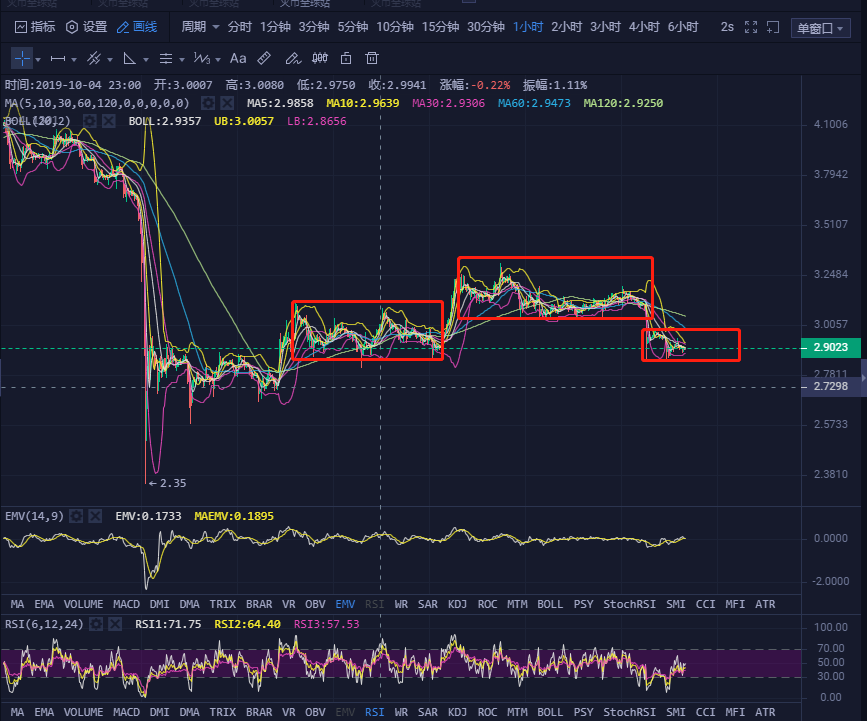Open MA indicator settings gear
867x721 pixels.
(208, 103)
